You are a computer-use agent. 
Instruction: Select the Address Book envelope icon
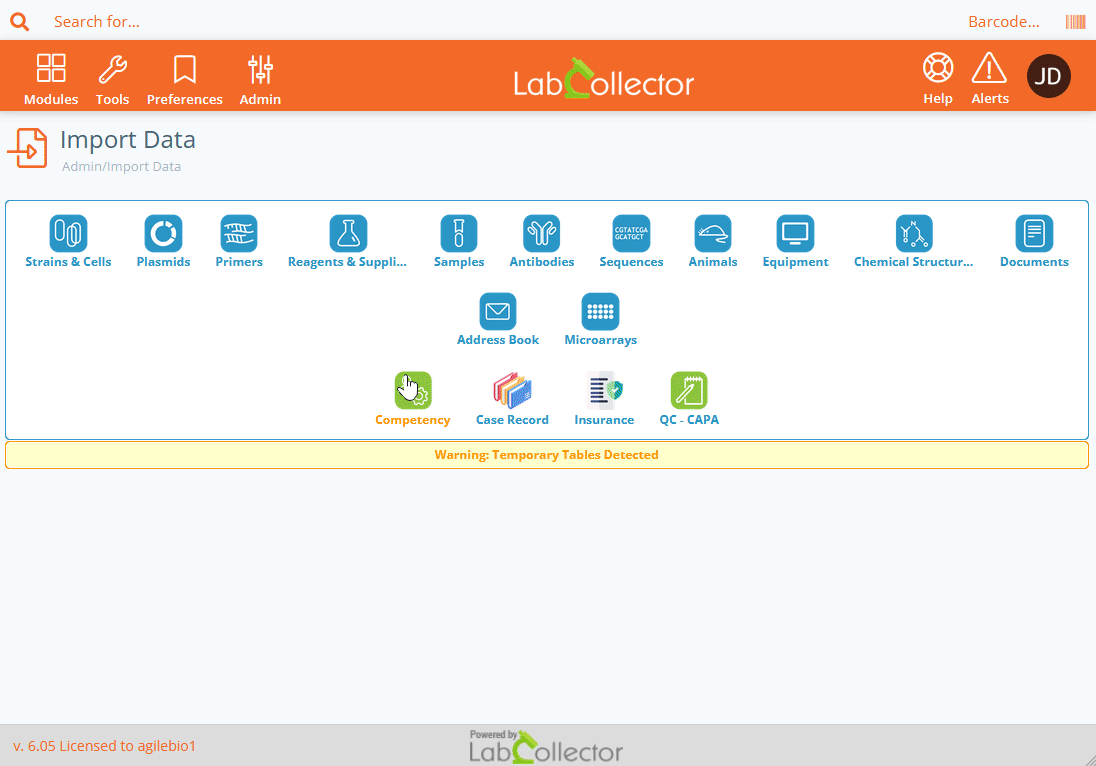498,311
